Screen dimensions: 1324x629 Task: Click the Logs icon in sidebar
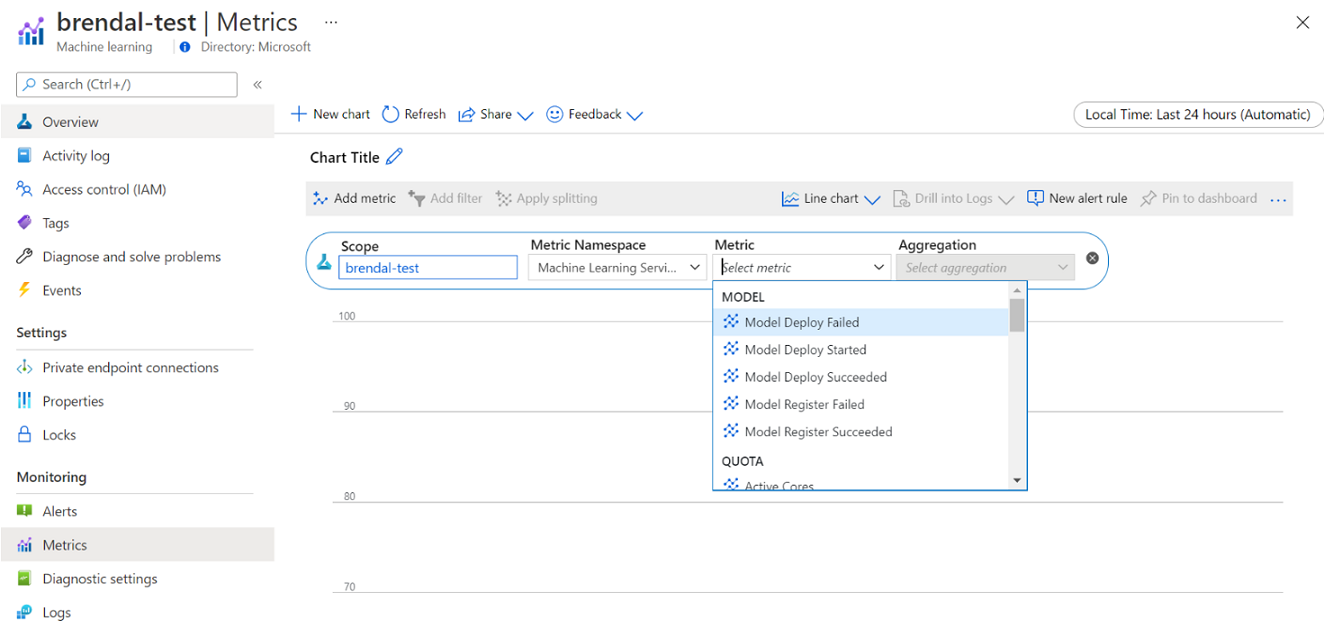(x=25, y=612)
